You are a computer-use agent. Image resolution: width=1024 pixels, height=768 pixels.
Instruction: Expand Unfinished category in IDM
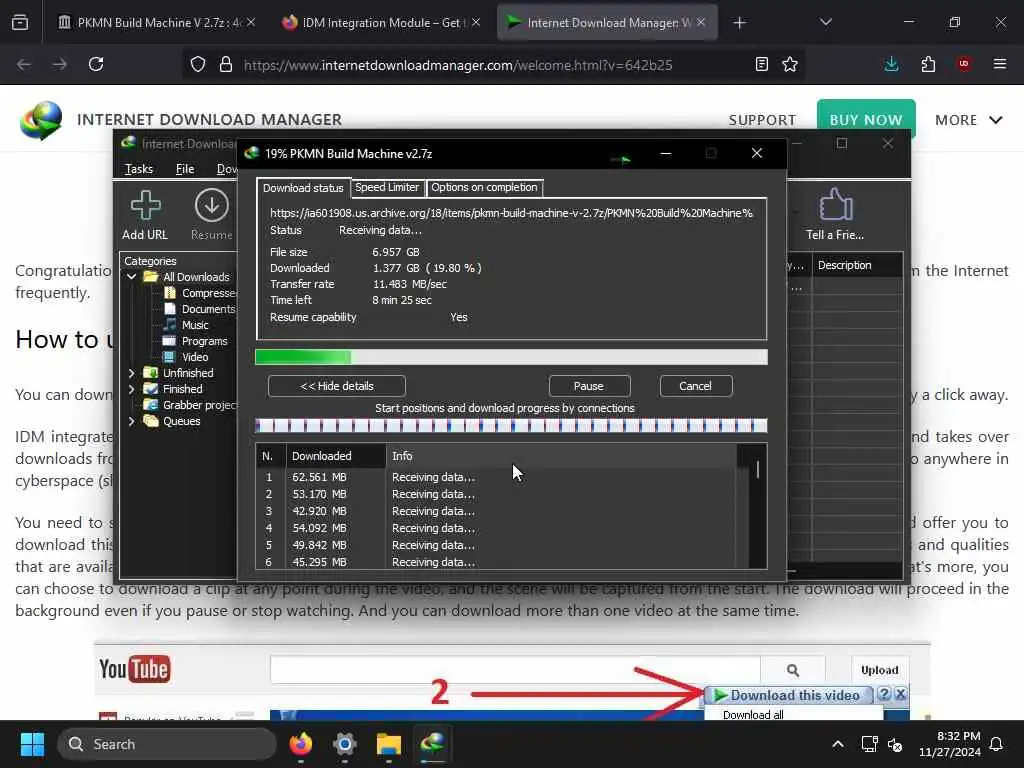point(131,373)
